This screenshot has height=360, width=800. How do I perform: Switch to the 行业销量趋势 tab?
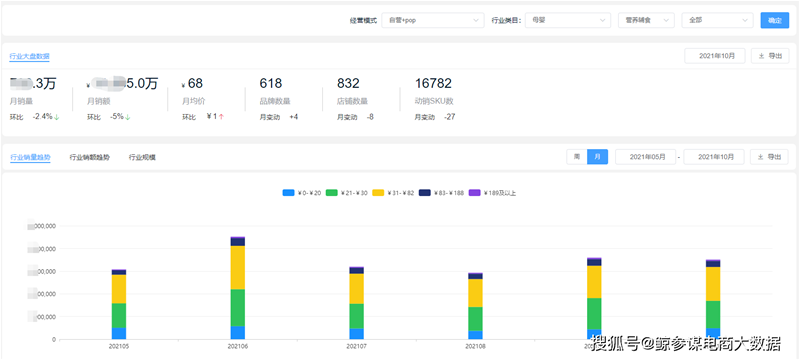point(30,157)
